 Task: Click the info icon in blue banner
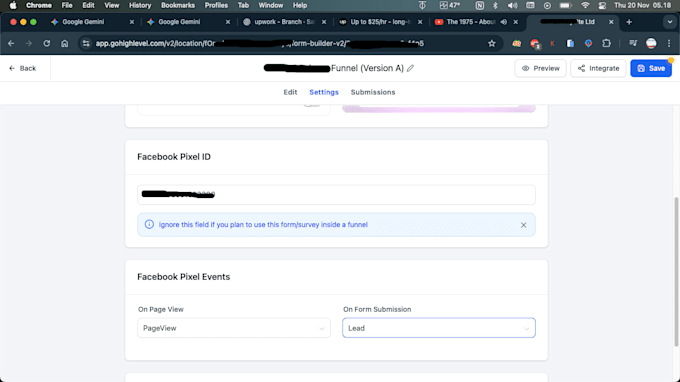pyautogui.click(x=149, y=225)
